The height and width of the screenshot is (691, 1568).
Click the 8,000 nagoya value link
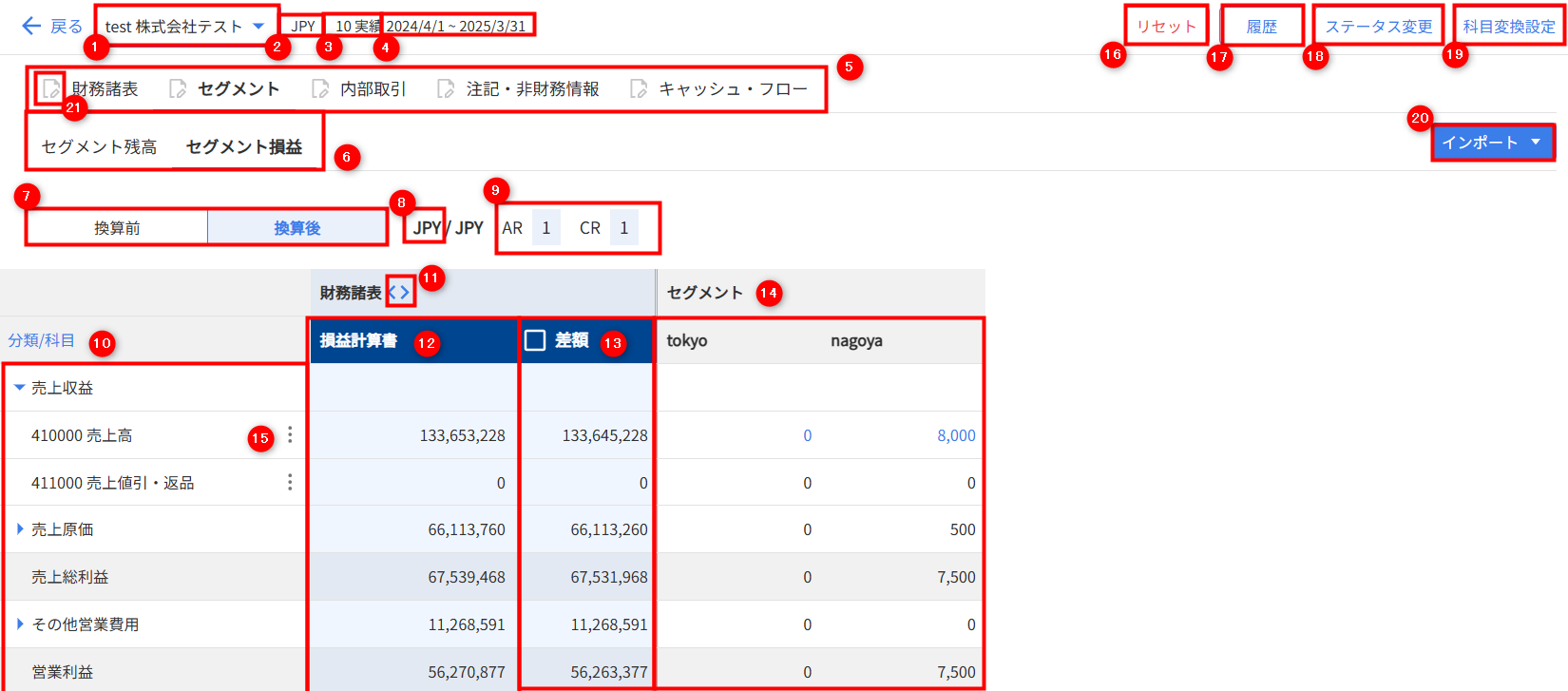(956, 435)
